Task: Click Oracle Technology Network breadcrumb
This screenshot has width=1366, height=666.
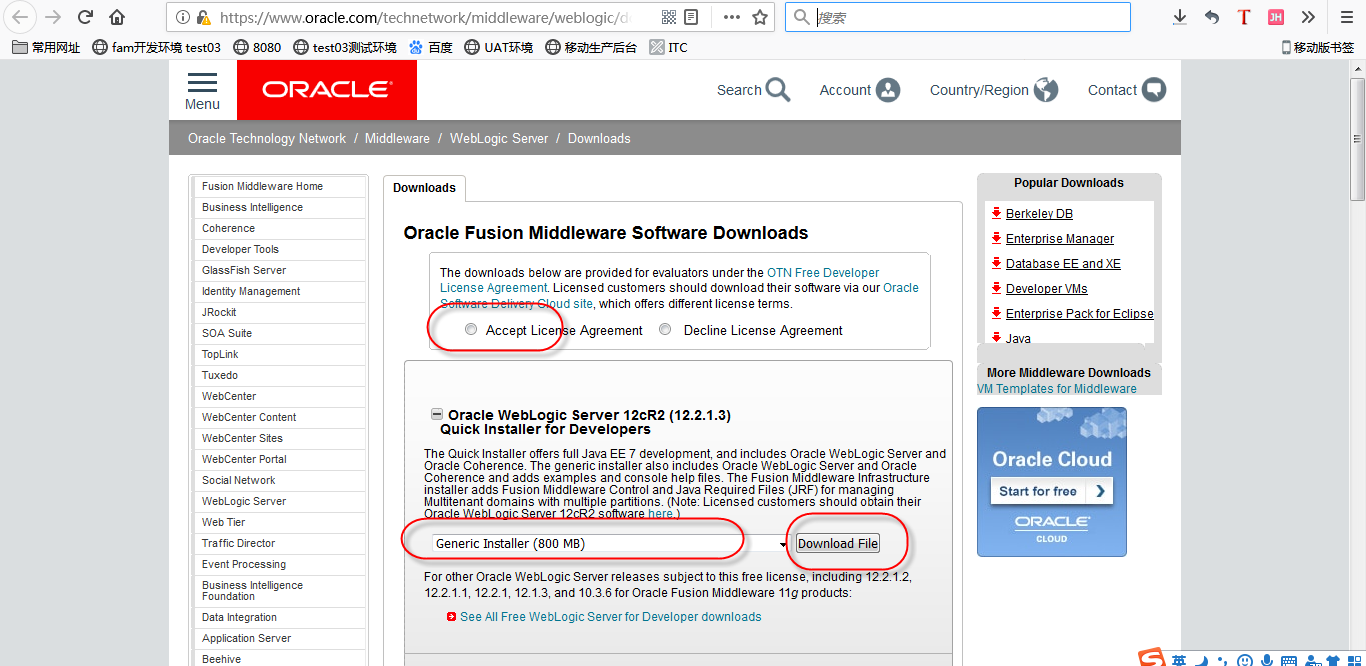Action: [x=267, y=138]
